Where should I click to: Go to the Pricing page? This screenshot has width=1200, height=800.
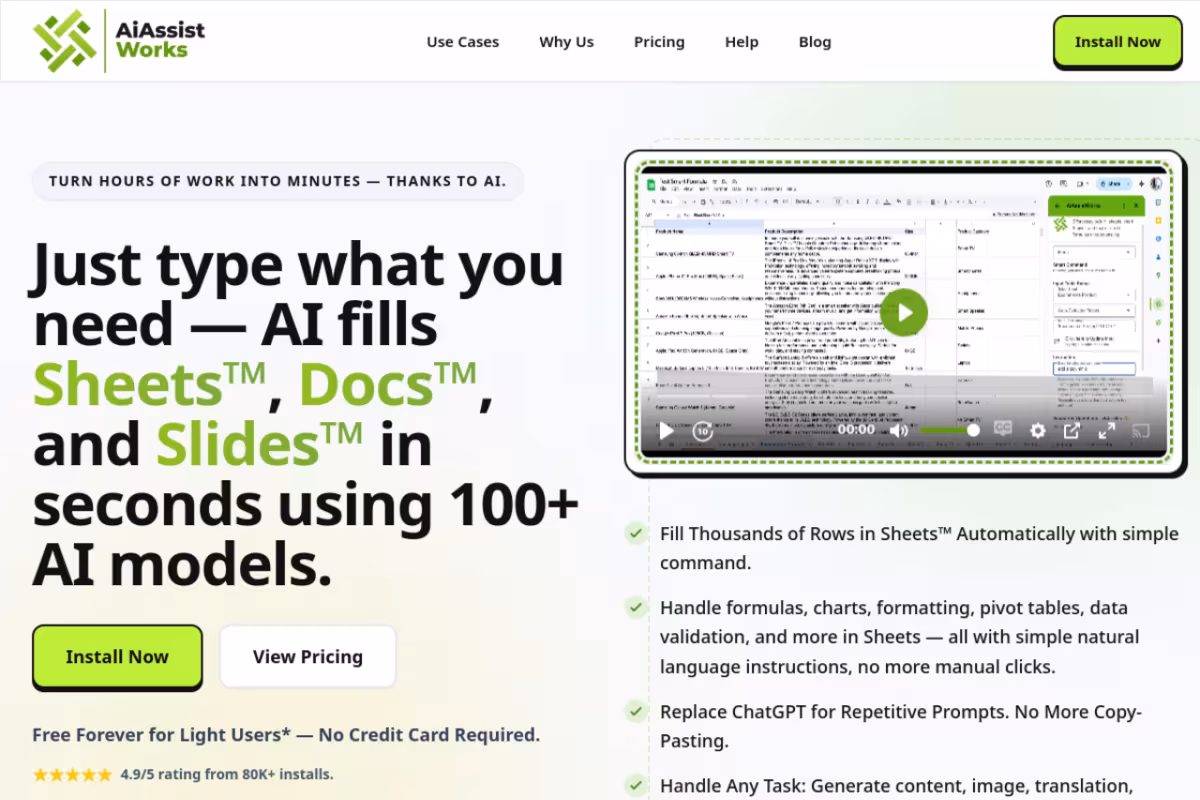point(659,42)
